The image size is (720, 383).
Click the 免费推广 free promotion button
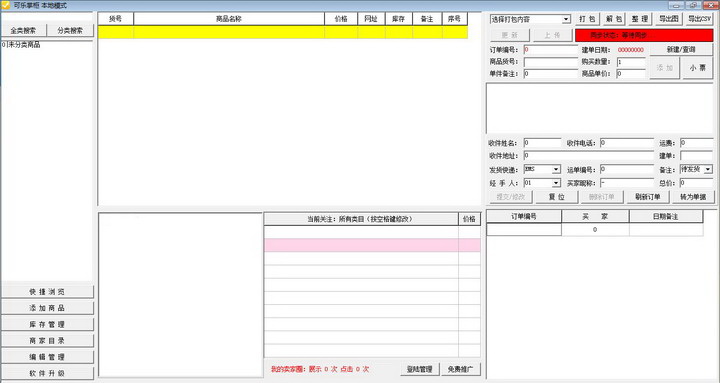coord(461,369)
